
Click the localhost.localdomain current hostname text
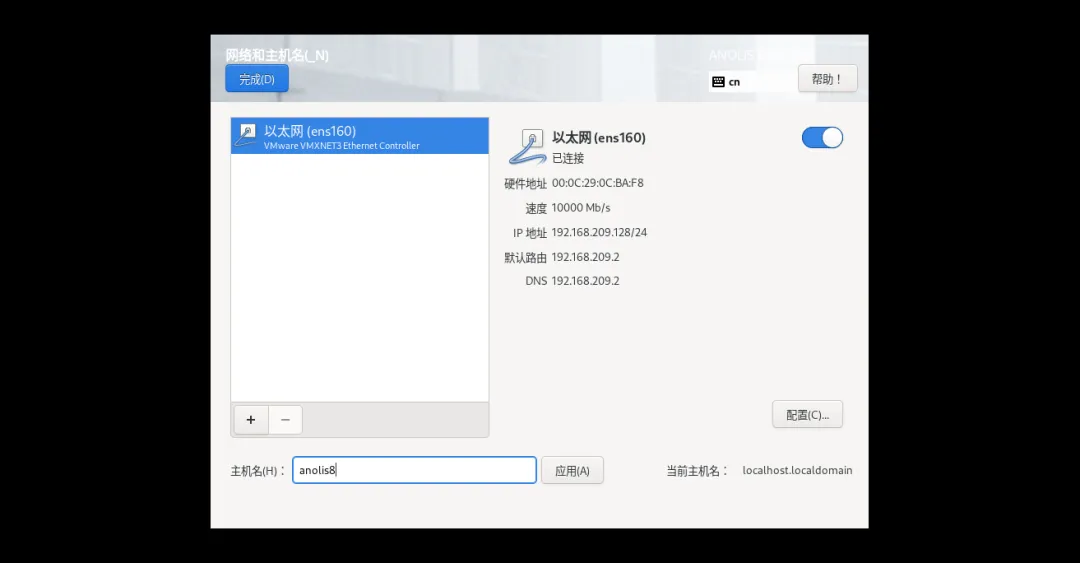797,470
